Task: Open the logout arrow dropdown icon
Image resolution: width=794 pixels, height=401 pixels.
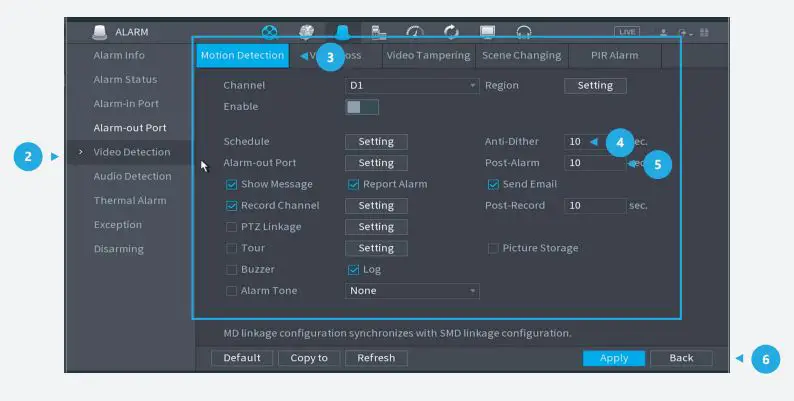Action: pos(684,32)
